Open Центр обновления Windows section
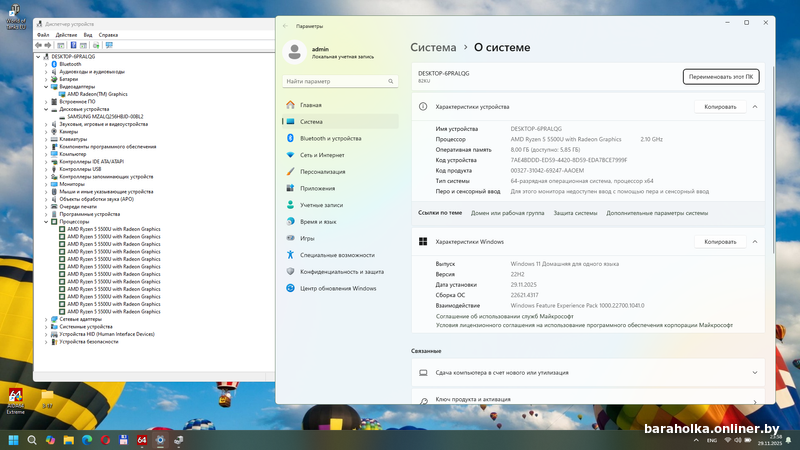Screen dimensions: 800x450 [x=338, y=288]
